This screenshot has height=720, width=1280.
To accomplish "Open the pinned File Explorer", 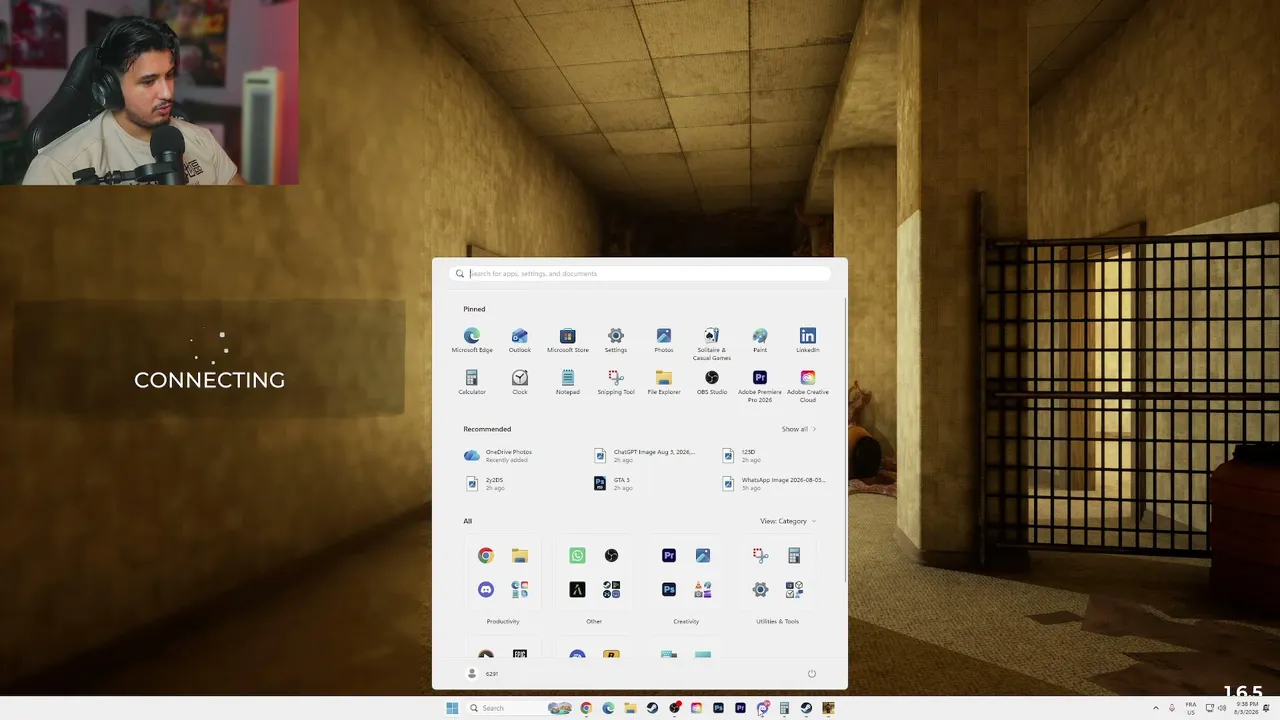I will [x=664, y=382].
